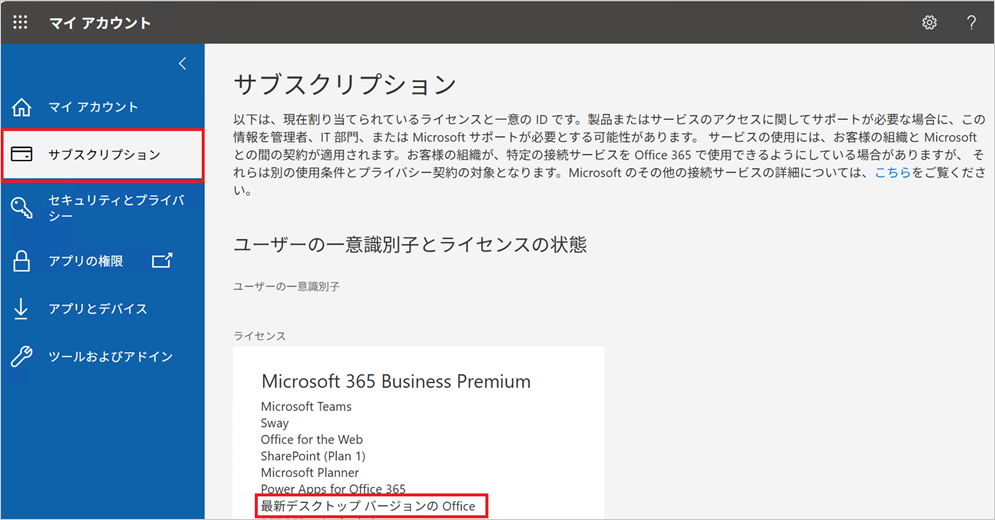Open the settings gear in header
This screenshot has height=520, width=995.
tap(929, 22)
